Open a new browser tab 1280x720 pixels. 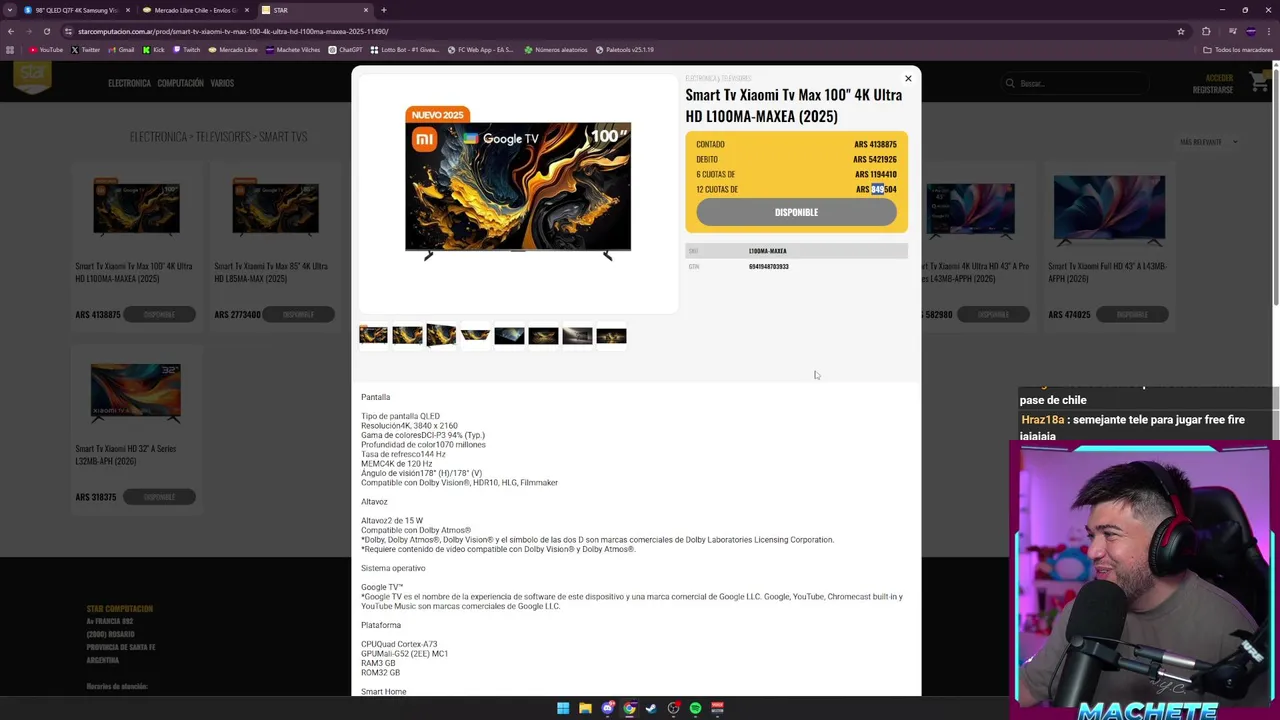[384, 10]
